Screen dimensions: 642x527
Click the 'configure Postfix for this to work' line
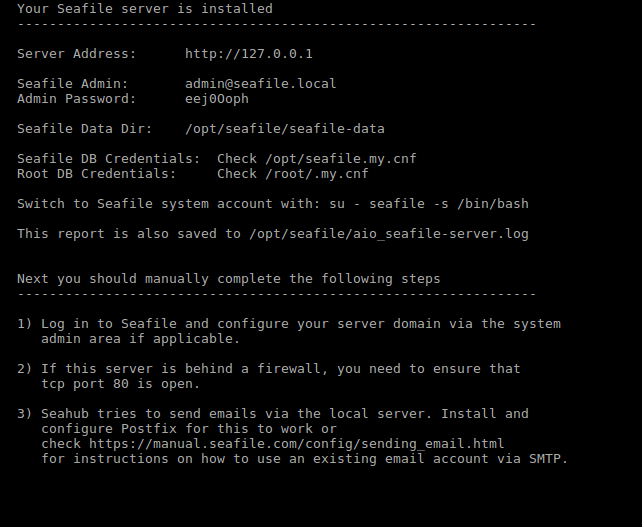[x=189, y=429]
